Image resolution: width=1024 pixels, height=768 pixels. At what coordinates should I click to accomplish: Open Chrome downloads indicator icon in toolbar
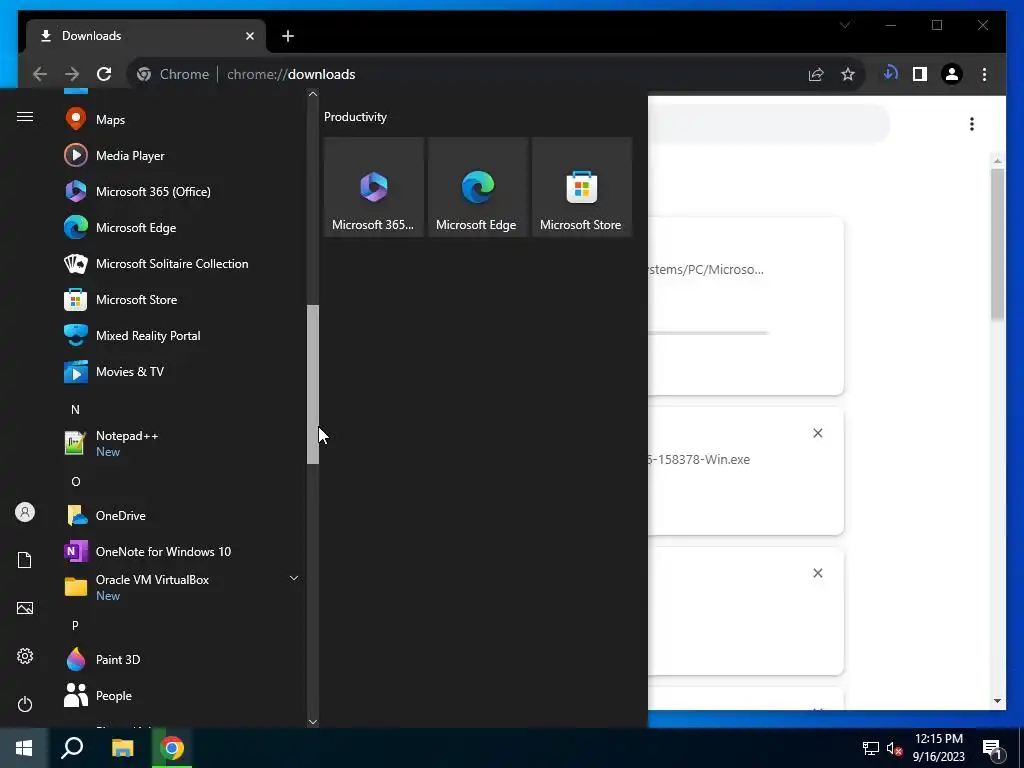(x=890, y=74)
